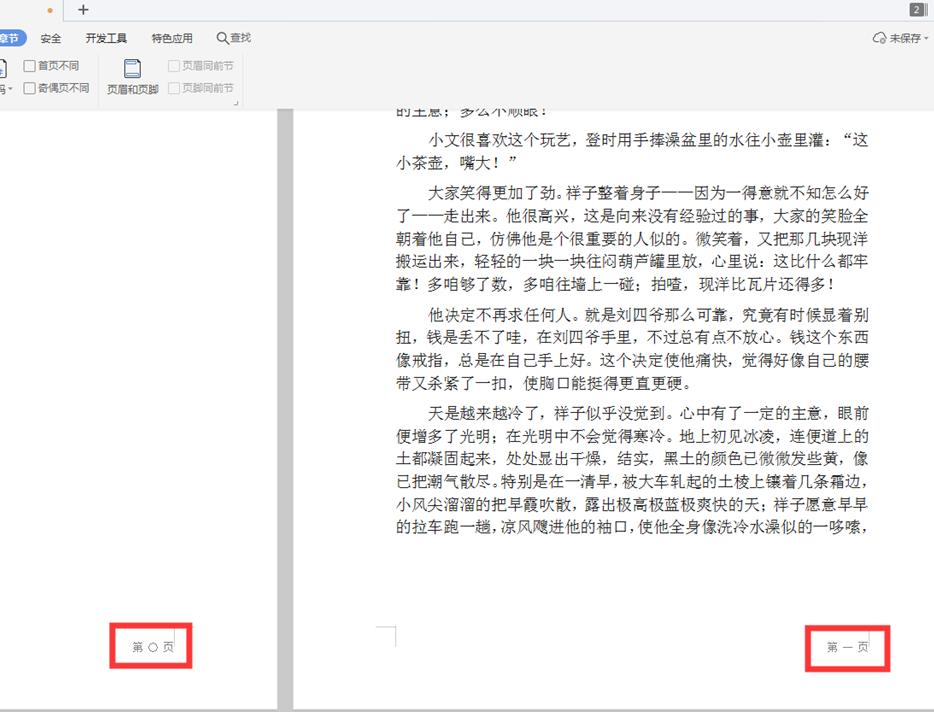This screenshot has height=712, width=934.
Task: Select the 章节 ribbon tab
Action: (x=10, y=37)
